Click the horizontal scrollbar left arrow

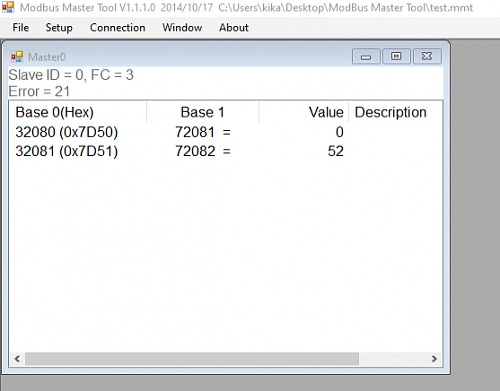pyautogui.click(x=17, y=359)
